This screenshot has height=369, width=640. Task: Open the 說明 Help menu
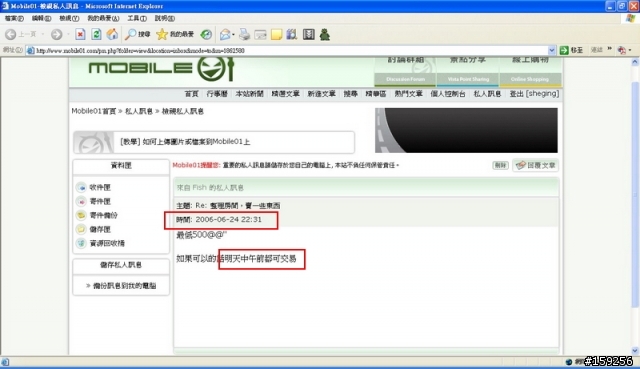click(164, 18)
